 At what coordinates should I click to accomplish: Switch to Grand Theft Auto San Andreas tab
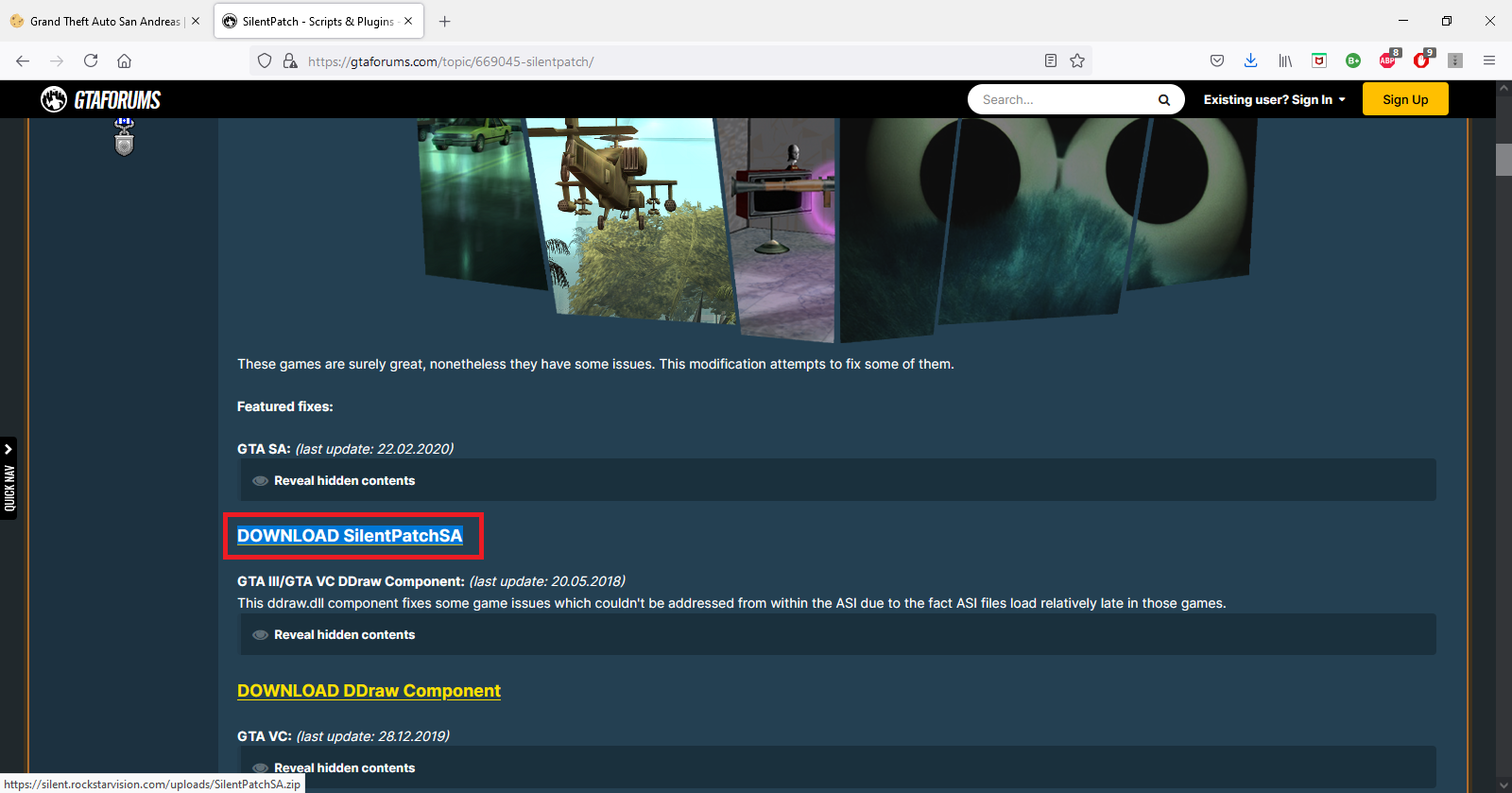click(105, 21)
